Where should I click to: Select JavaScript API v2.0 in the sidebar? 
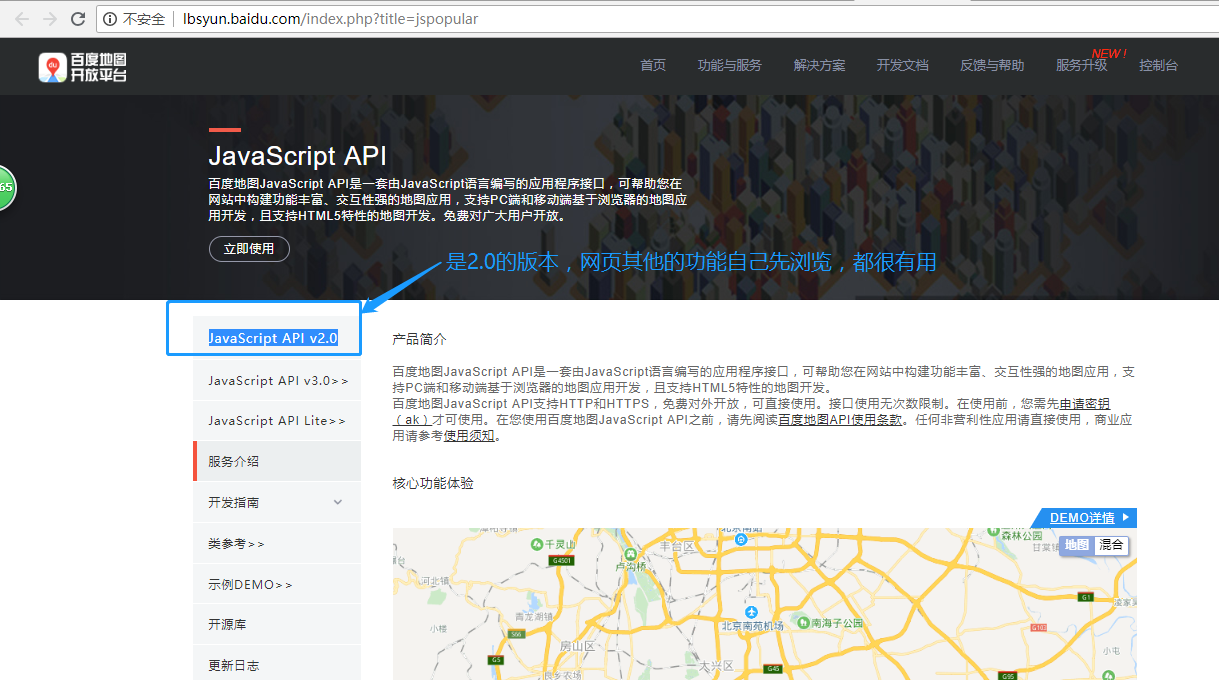(x=273, y=338)
